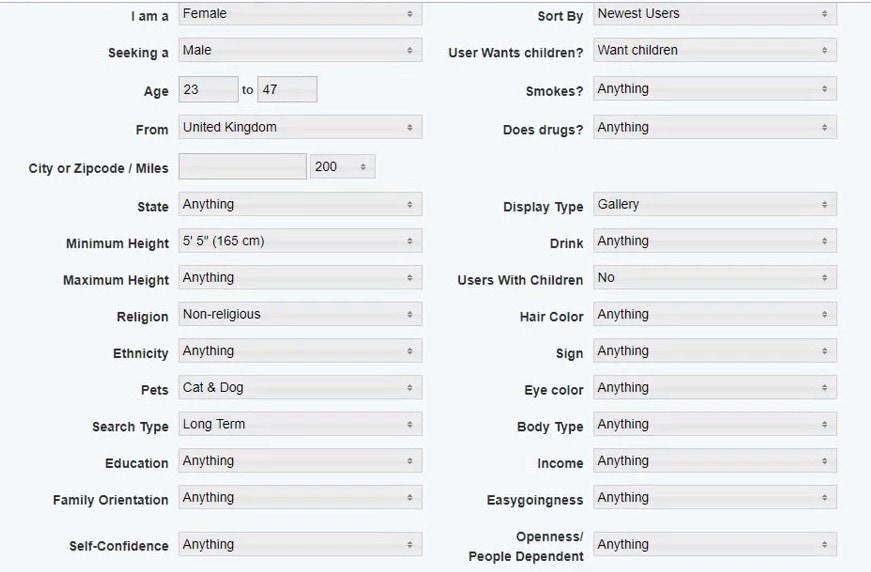Open the Religion dropdown
871x572 pixels.
coord(299,315)
